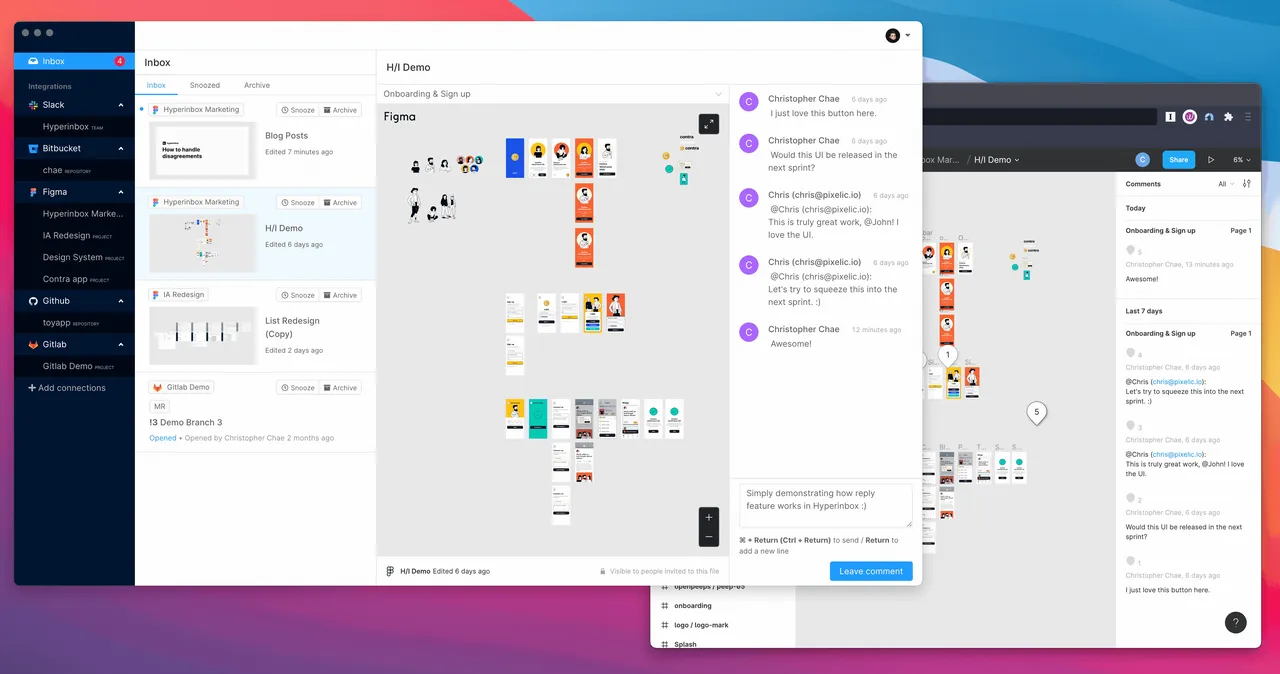Start the Figma prototype Present play button

1211,160
